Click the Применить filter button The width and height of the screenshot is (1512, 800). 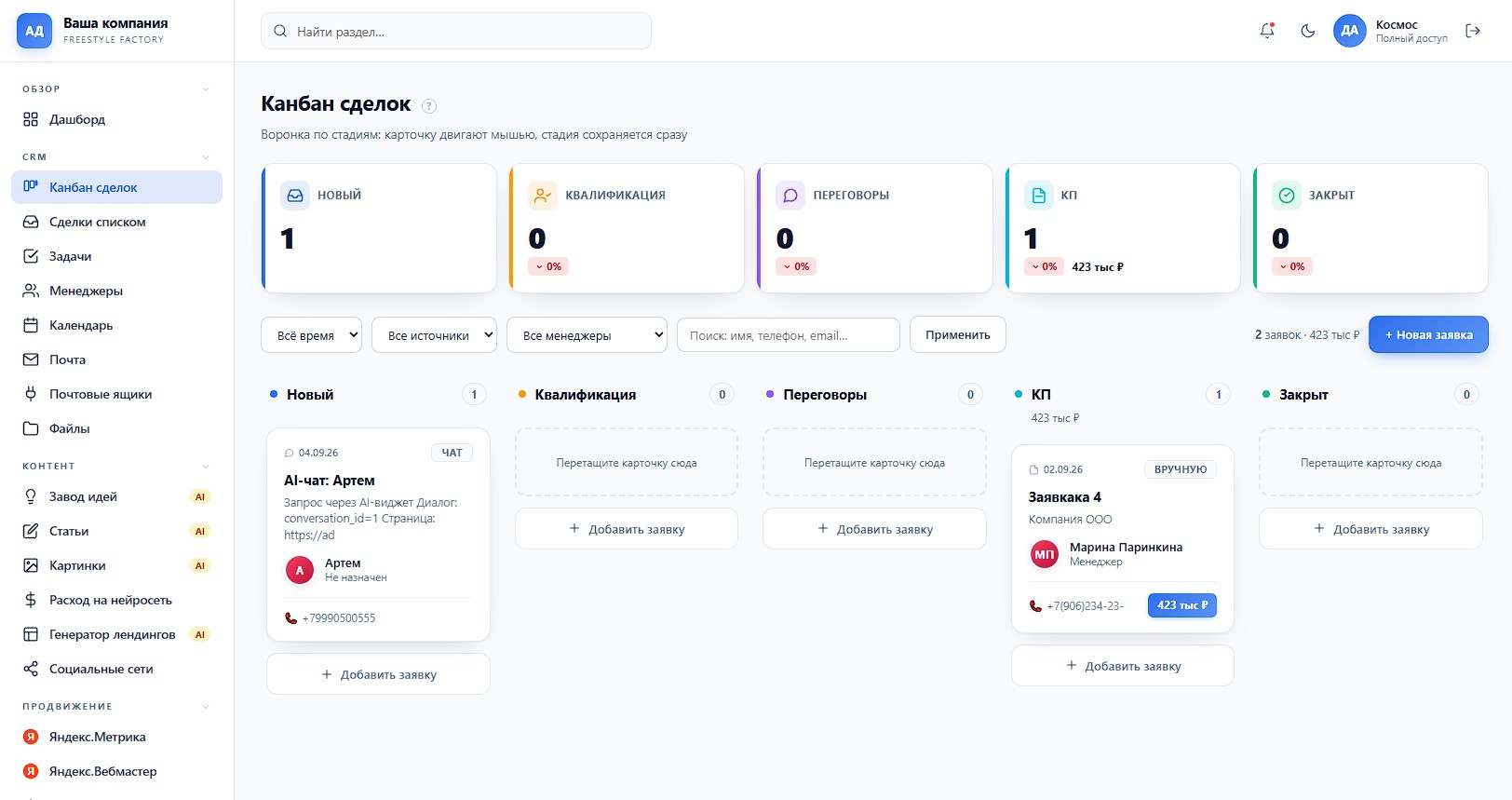(x=958, y=335)
